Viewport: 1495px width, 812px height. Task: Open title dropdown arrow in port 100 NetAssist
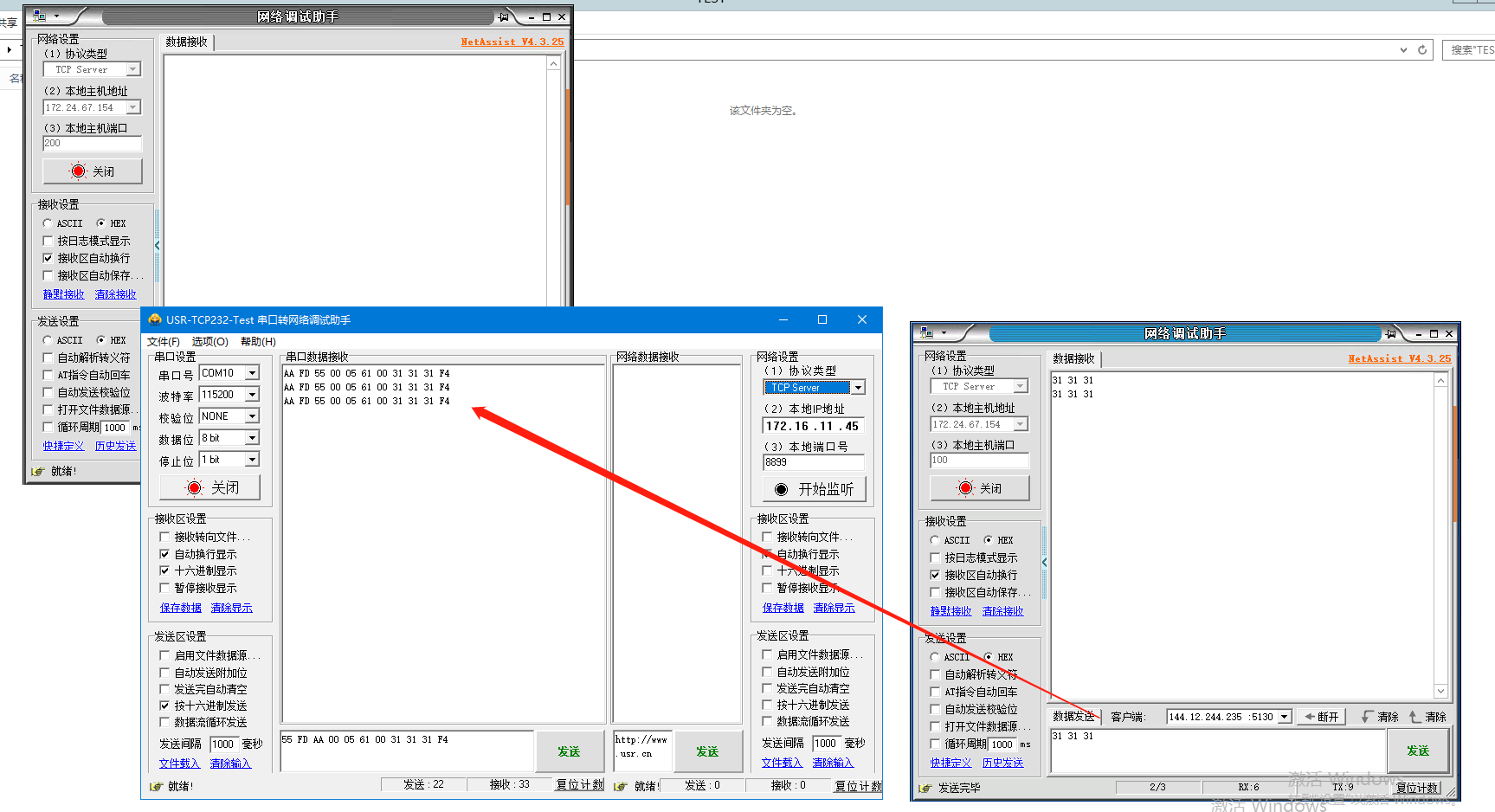(x=944, y=333)
